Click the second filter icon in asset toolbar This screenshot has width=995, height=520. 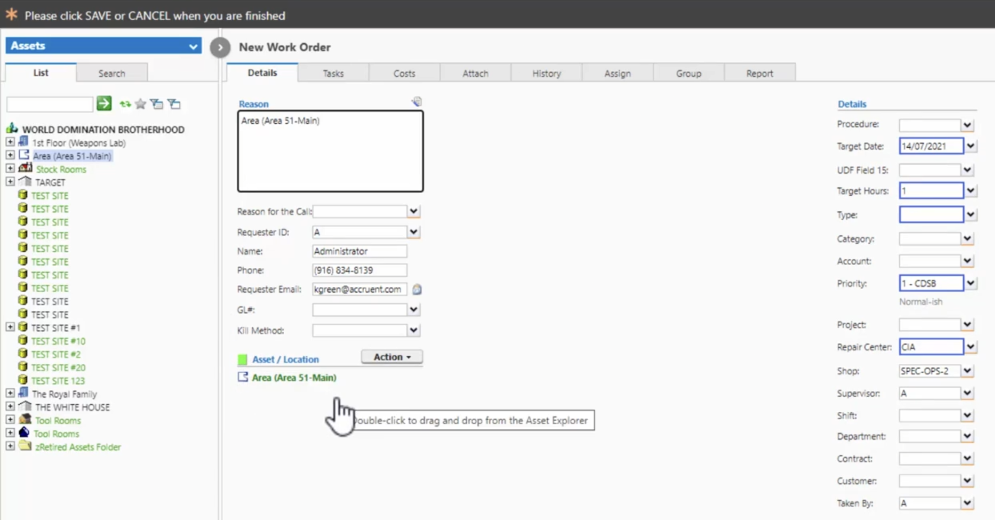174,104
